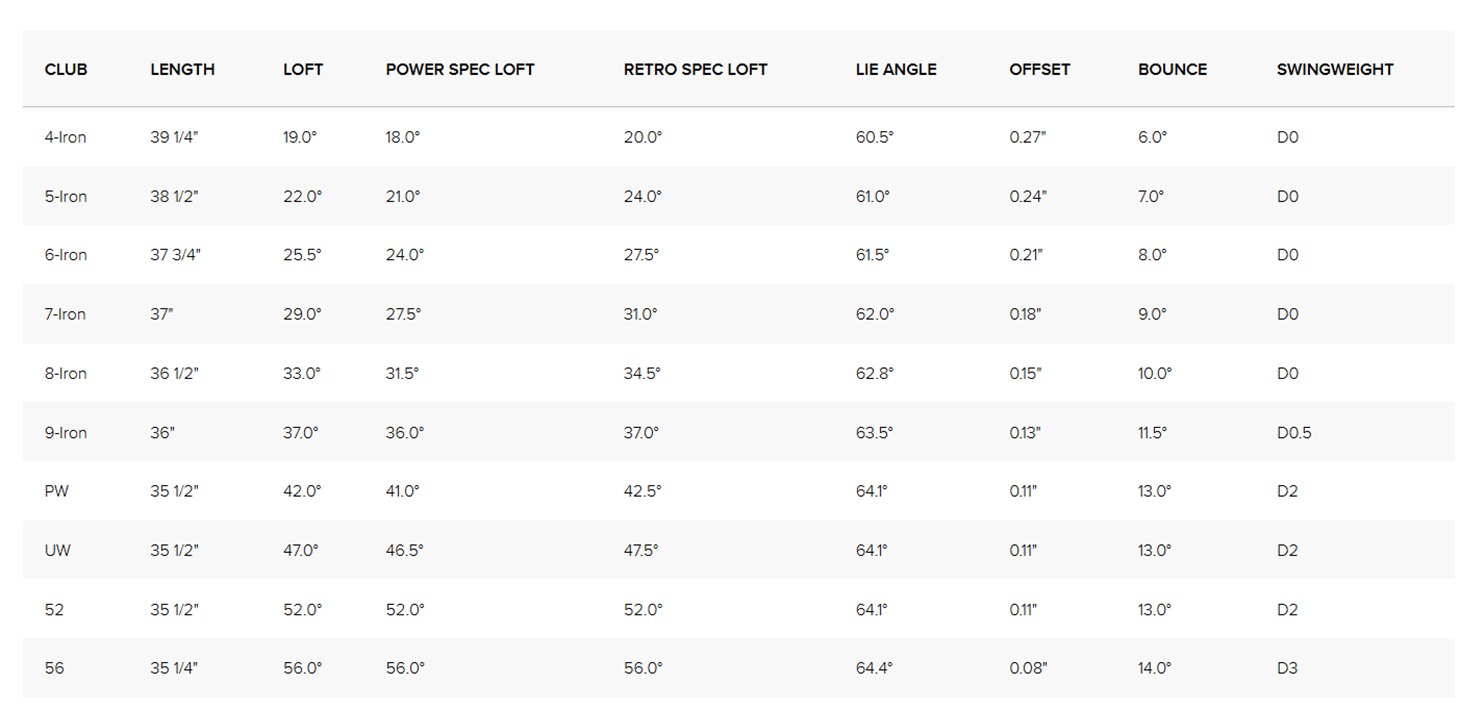Image resolution: width=1473 pixels, height=723 pixels.
Task: Select the 34.5° retro spec loft cell
Action: [642, 374]
